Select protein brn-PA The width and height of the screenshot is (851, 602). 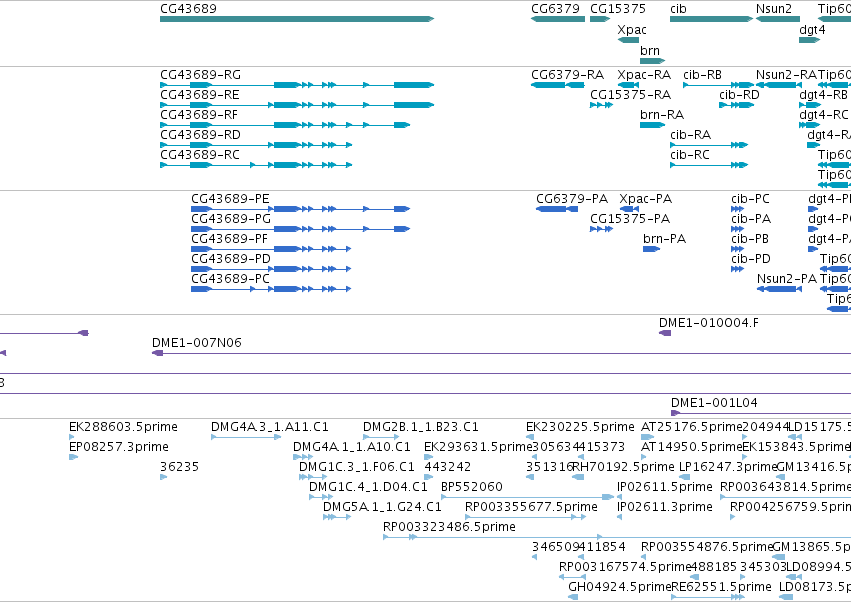651,249
